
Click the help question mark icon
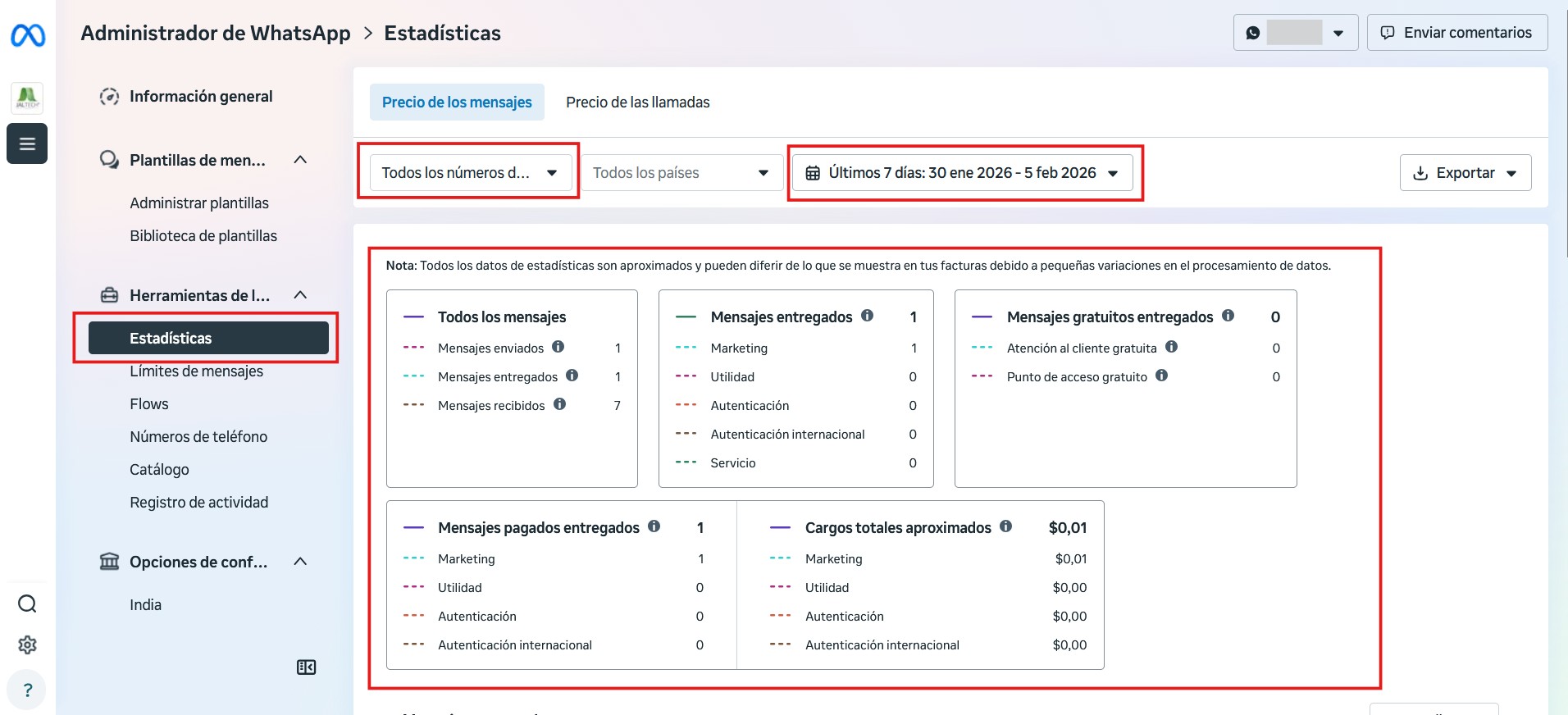click(x=27, y=690)
